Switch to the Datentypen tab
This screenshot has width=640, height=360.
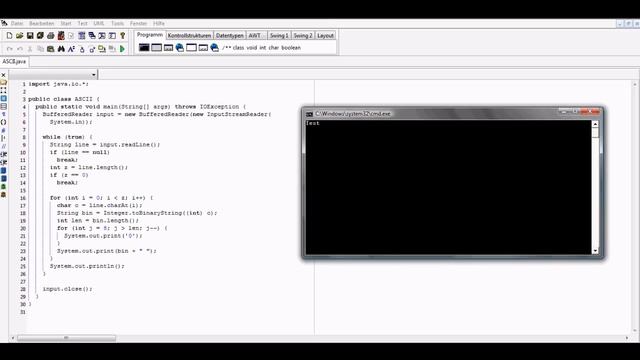tap(229, 36)
